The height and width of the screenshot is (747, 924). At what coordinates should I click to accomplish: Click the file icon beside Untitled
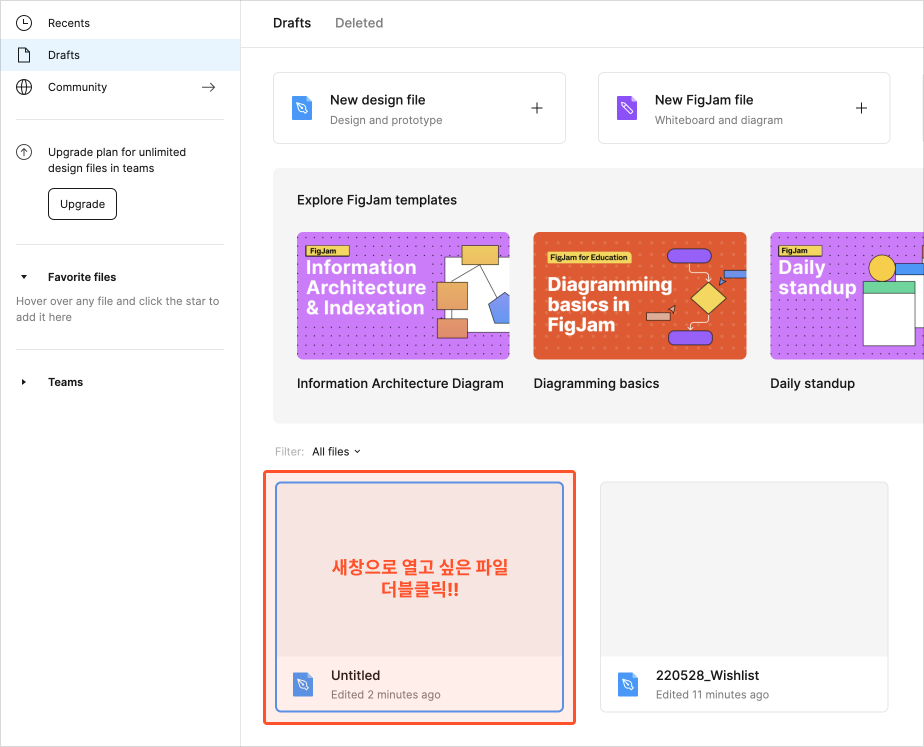[x=303, y=685]
